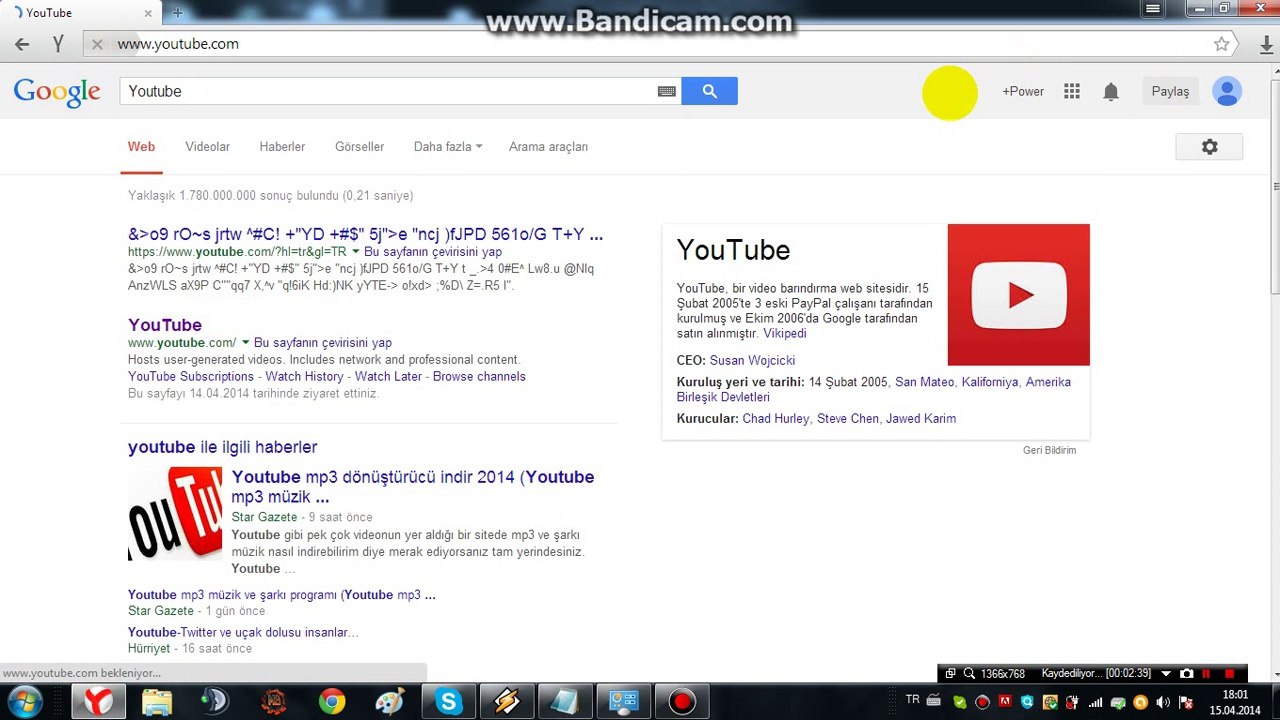The height and width of the screenshot is (720, 1280).
Task: Close the YouTube browser tab
Action: click(148, 13)
